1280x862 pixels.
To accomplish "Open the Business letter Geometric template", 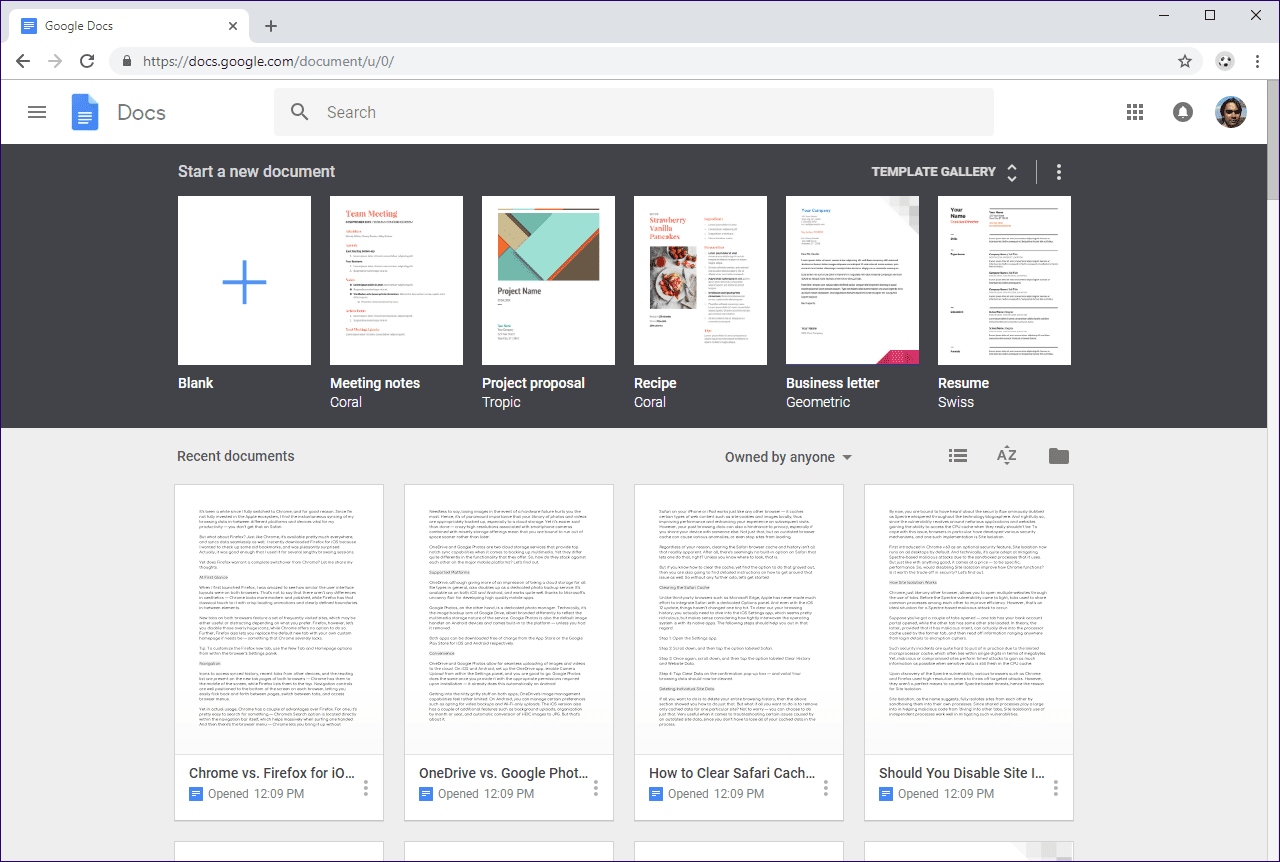I will coord(852,280).
